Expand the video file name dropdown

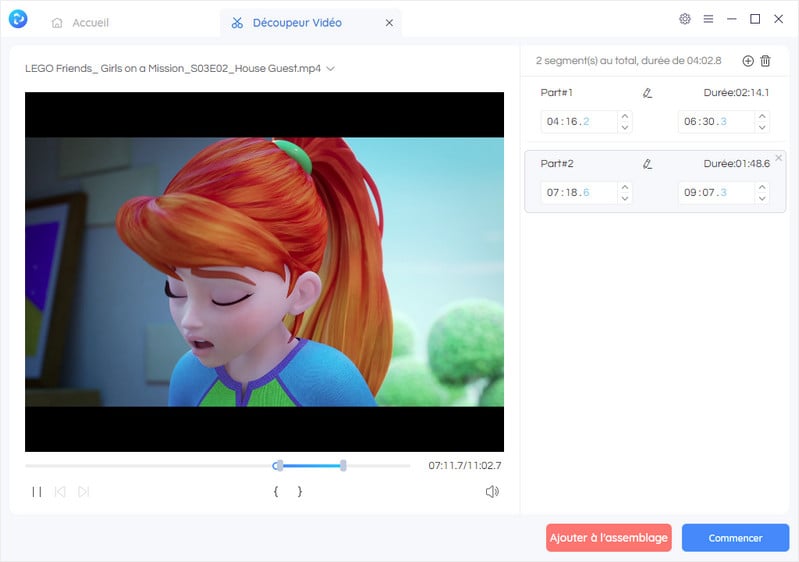tap(330, 68)
